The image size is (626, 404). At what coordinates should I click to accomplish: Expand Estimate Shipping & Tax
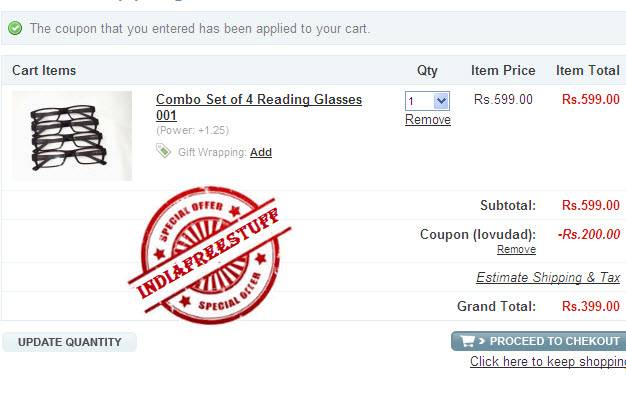click(x=548, y=277)
